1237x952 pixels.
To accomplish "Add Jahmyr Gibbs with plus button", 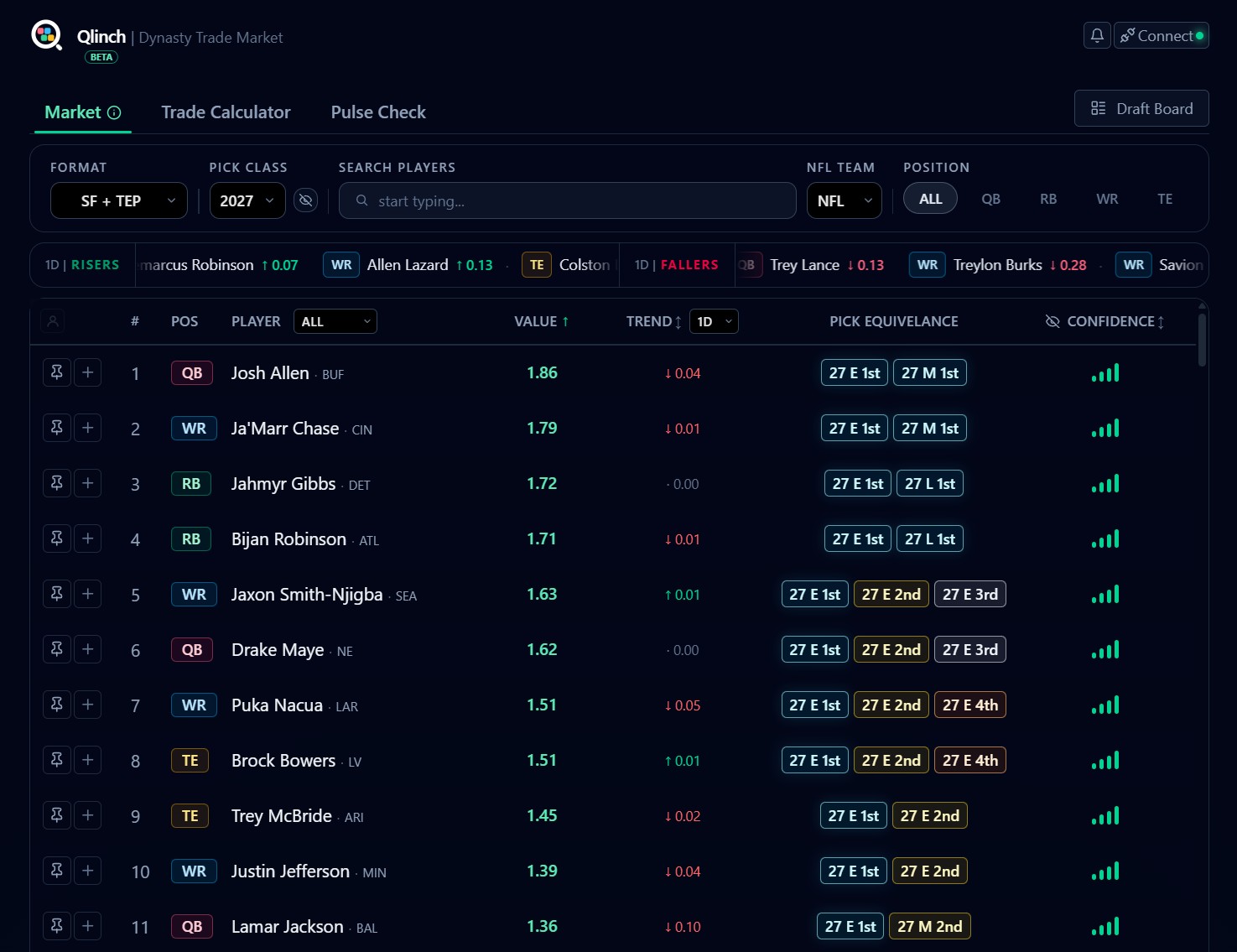I will 87,483.
